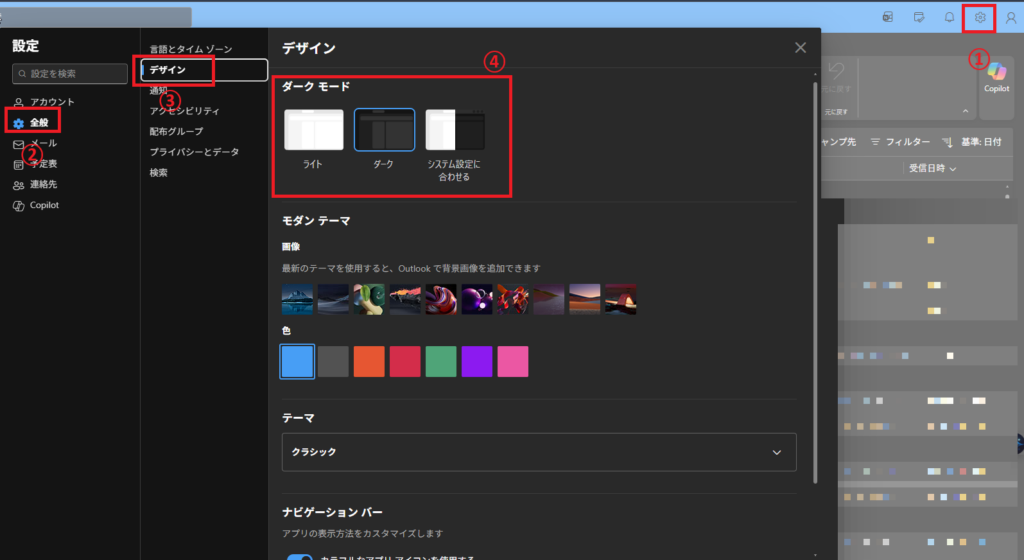The image size is (1024, 560).
Task: Open the notifications bell icon
Action: click(949, 17)
